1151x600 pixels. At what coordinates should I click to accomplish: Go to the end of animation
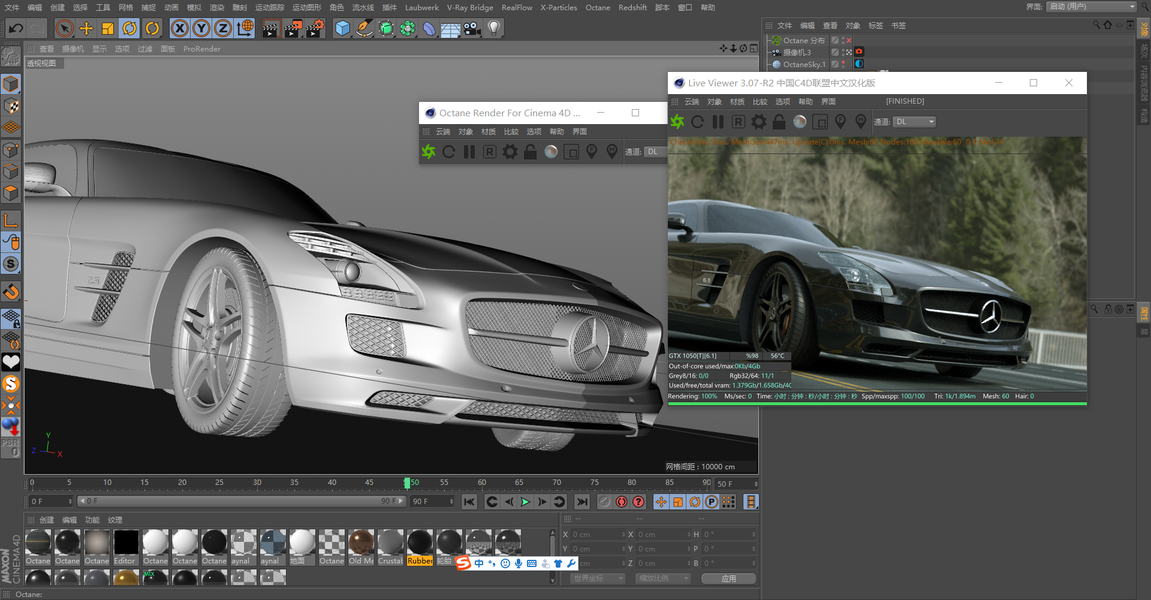tap(581, 502)
